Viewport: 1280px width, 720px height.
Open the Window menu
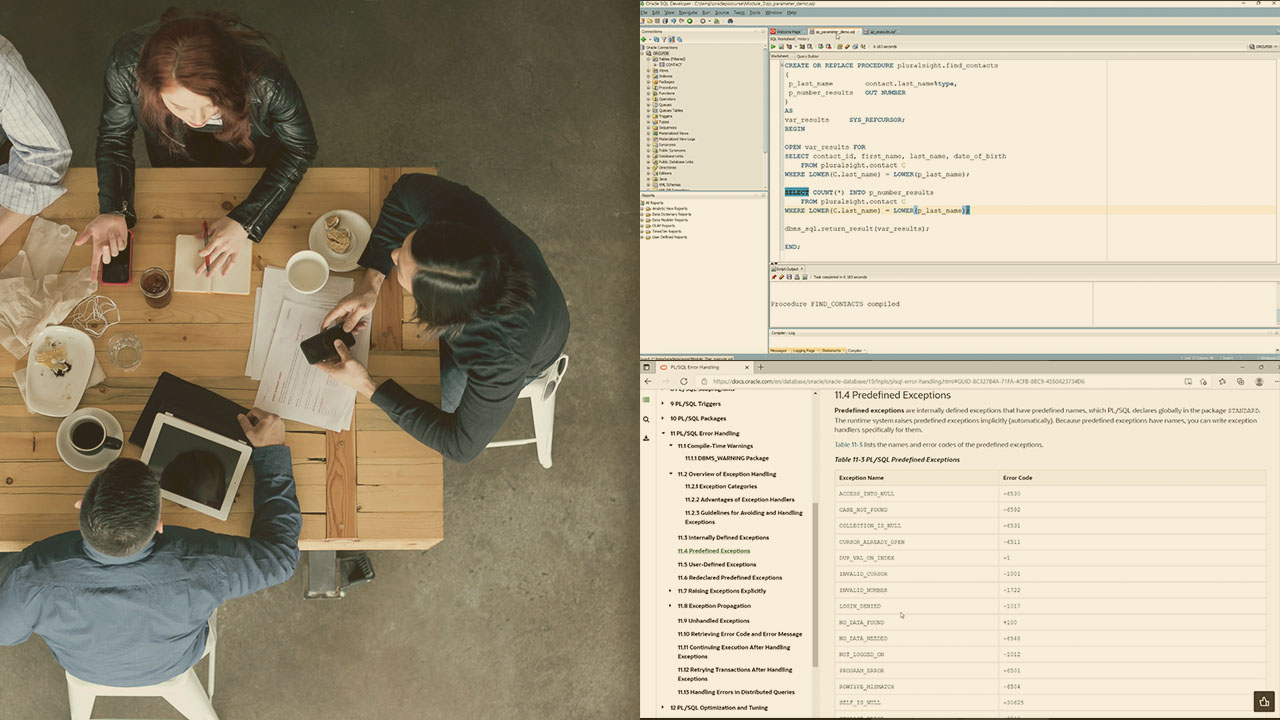tap(773, 12)
